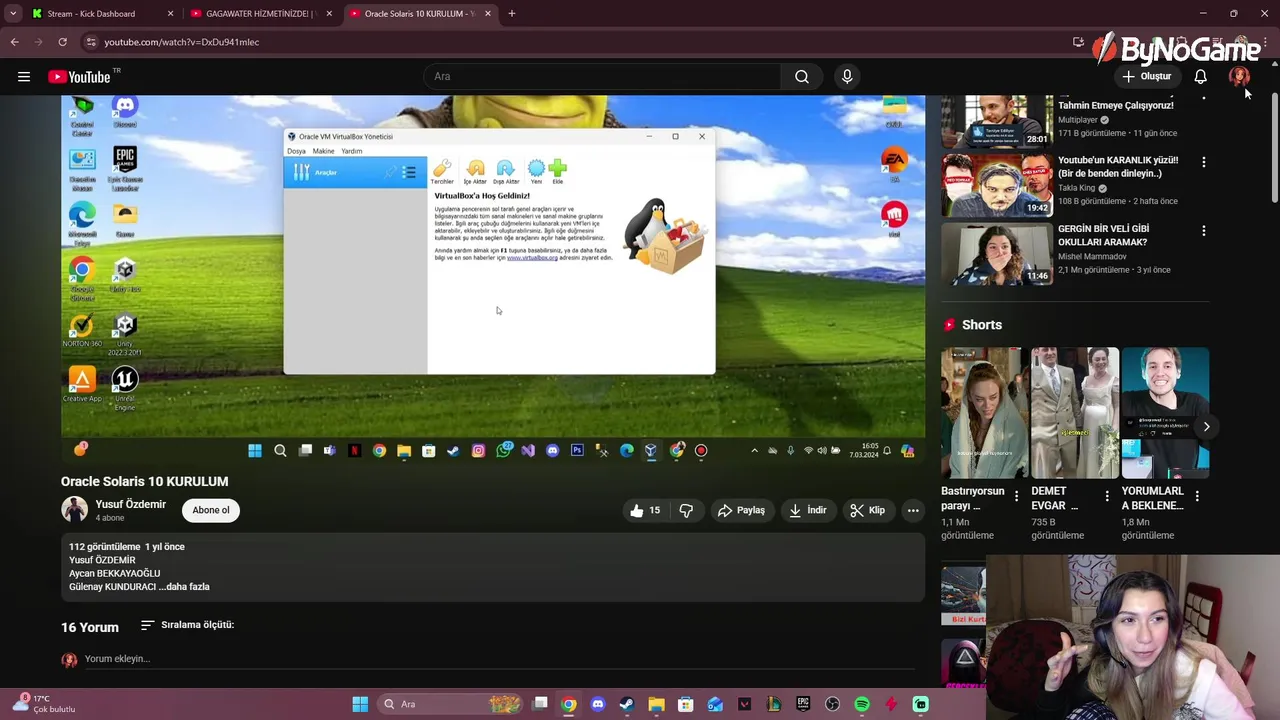1280x720 pixels.
Task: Open Steam from the Windows taskbar
Action: pos(627,704)
